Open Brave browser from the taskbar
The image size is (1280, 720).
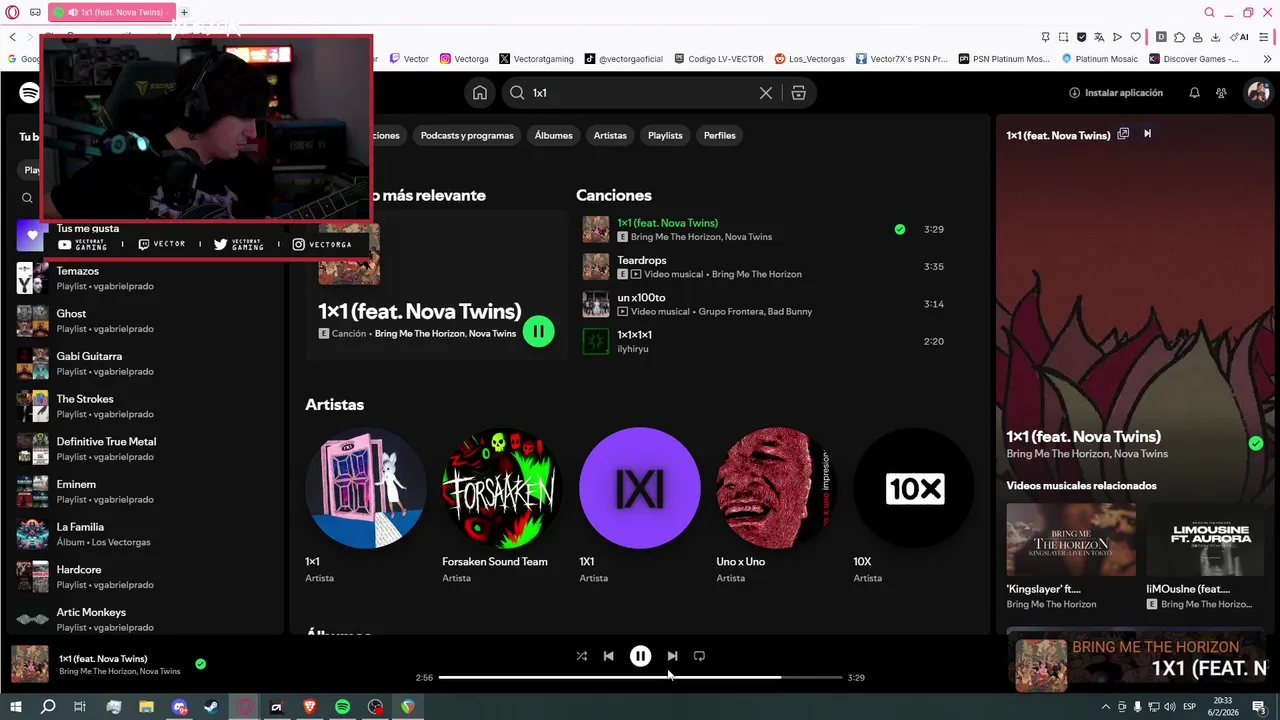pos(310,707)
